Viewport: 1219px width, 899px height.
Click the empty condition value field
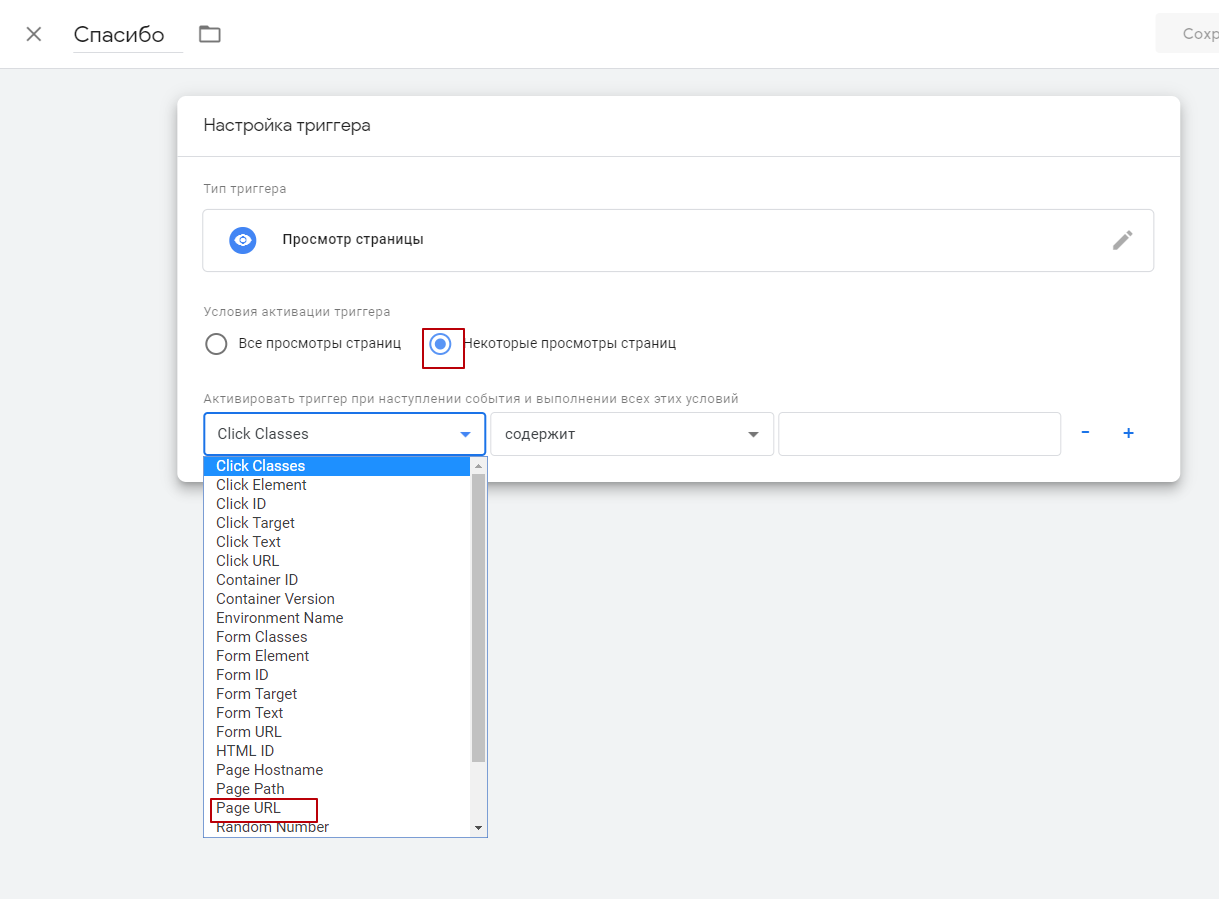[x=918, y=434]
